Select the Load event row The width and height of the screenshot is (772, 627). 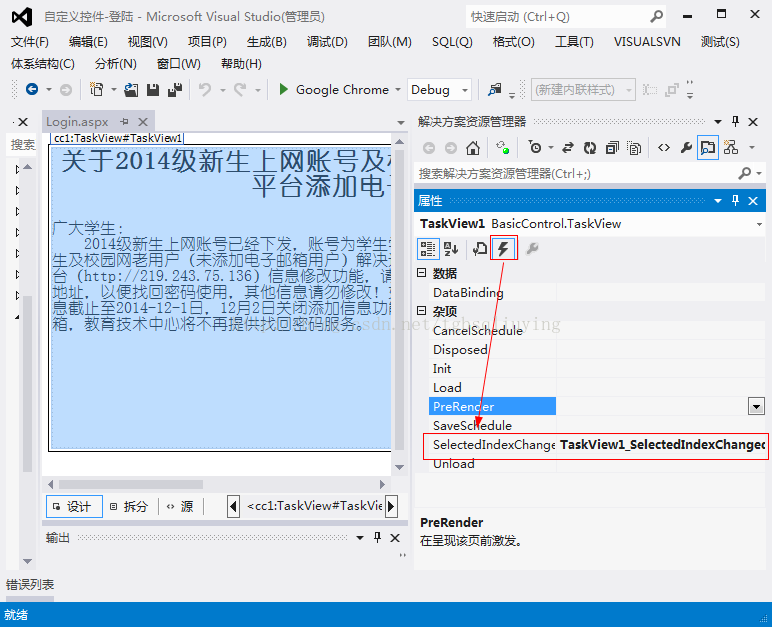[x=596, y=388]
